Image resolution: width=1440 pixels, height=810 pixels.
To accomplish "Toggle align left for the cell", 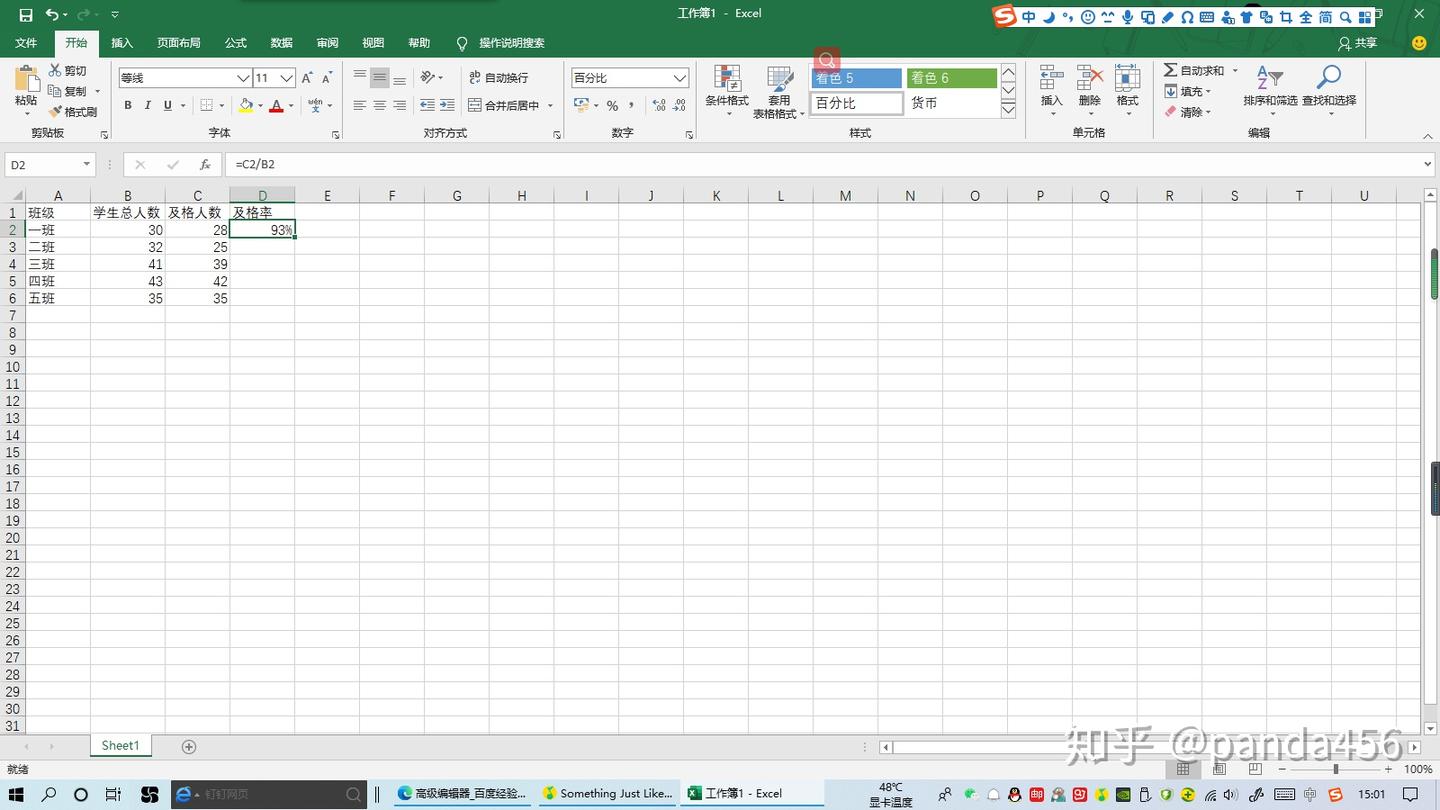I will tap(360, 105).
